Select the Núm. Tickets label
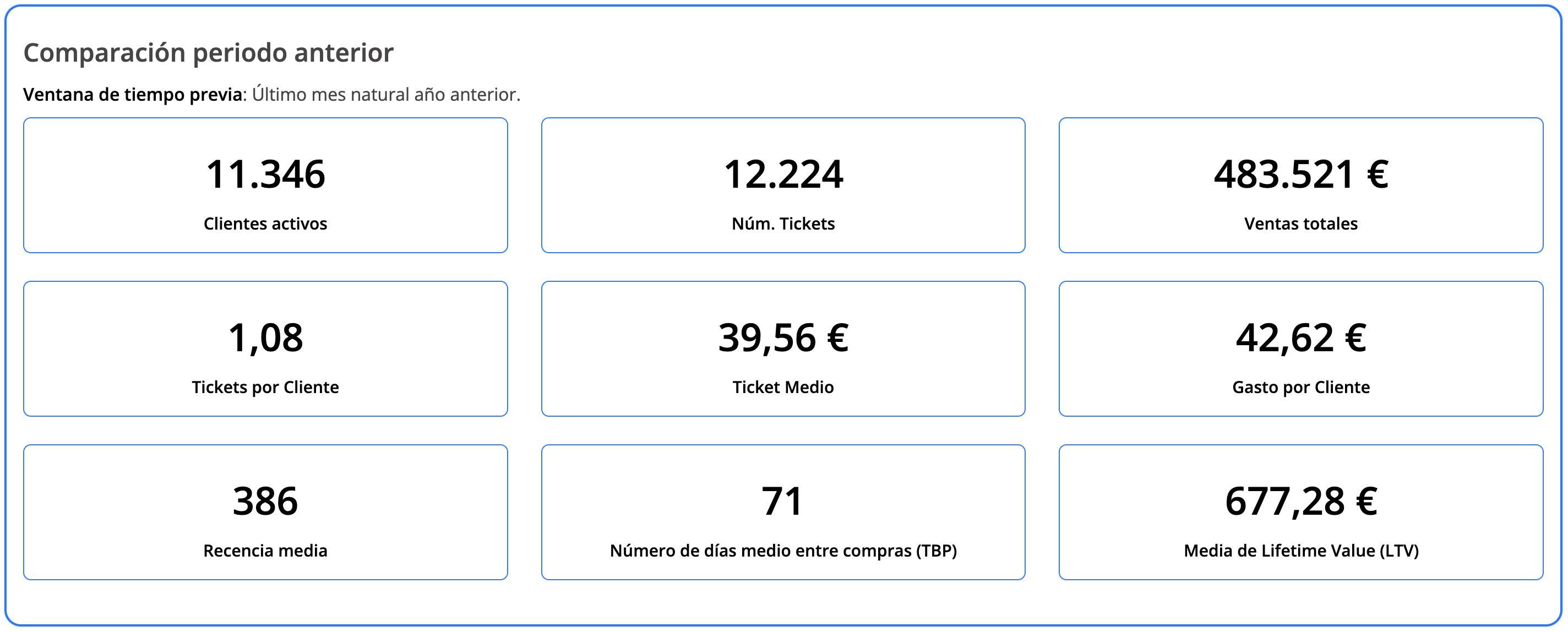 pyautogui.click(x=783, y=224)
